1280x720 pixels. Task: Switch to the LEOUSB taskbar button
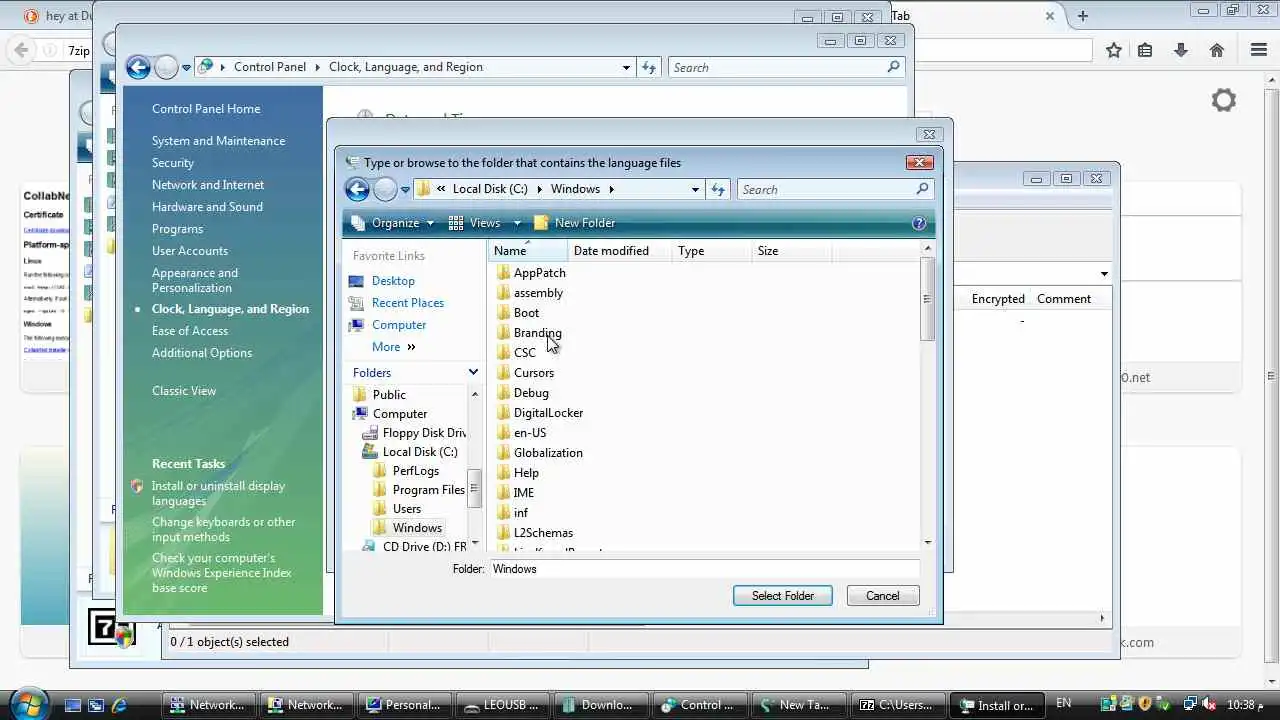coord(502,705)
